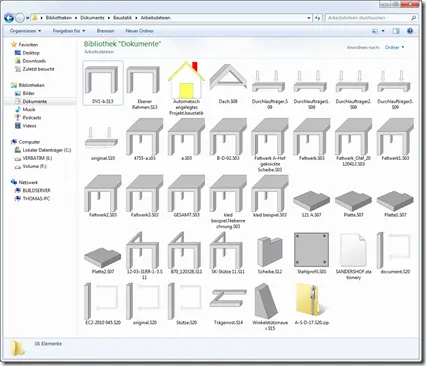
Task: Open the BUILDSERVER network computer
Action: pyautogui.click(x=36, y=191)
